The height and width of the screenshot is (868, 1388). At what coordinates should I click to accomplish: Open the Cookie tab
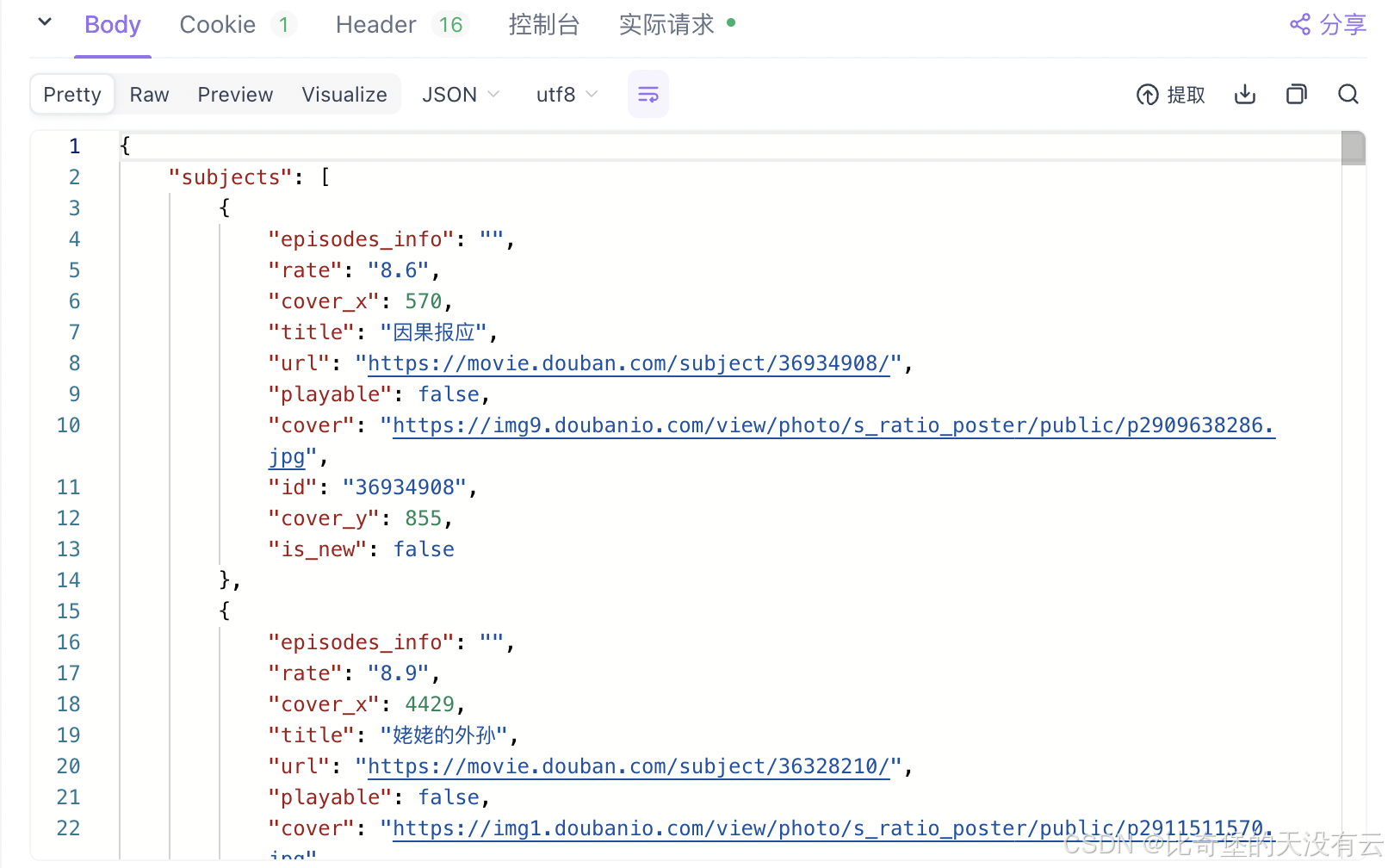click(x=238, y=25)
